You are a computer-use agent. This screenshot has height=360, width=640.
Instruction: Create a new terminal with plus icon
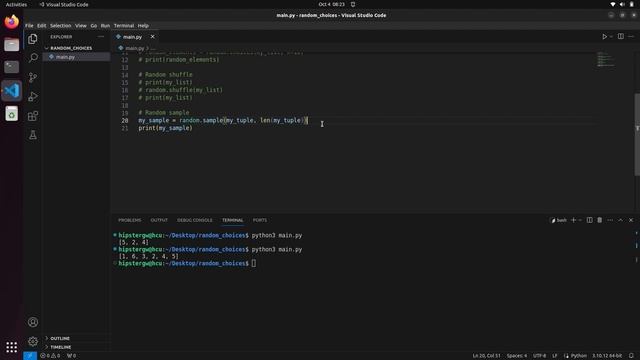coord(573,220)
